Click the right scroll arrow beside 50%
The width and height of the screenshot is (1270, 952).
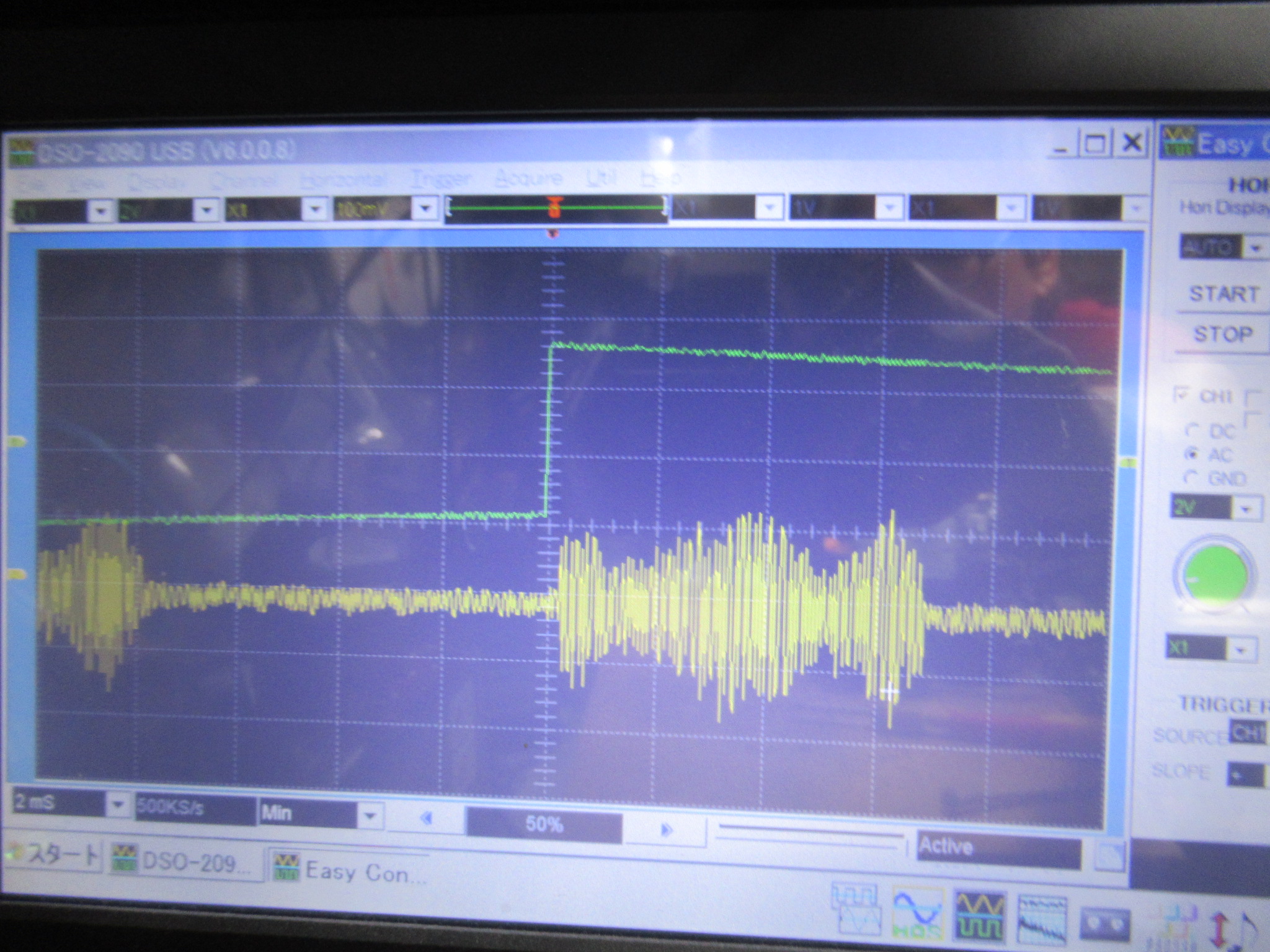pyautogui.click(x=667, y=829)
